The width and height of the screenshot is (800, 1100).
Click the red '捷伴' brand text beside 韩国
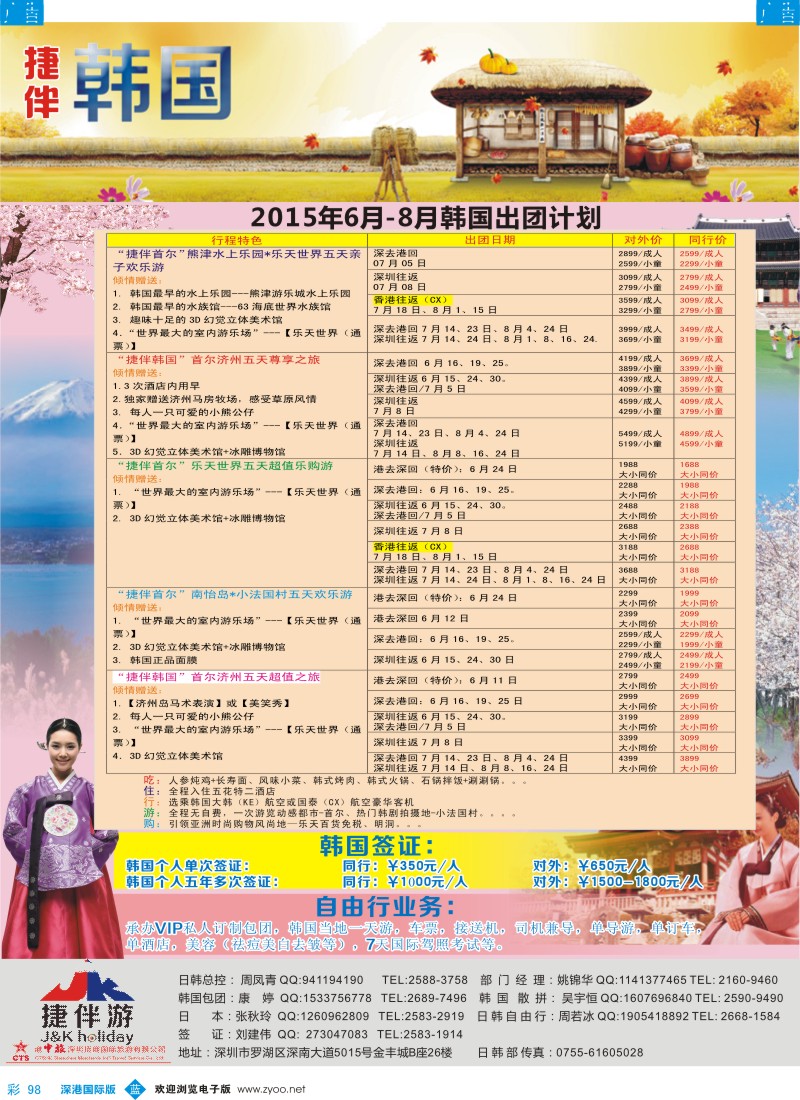[41, 83]
